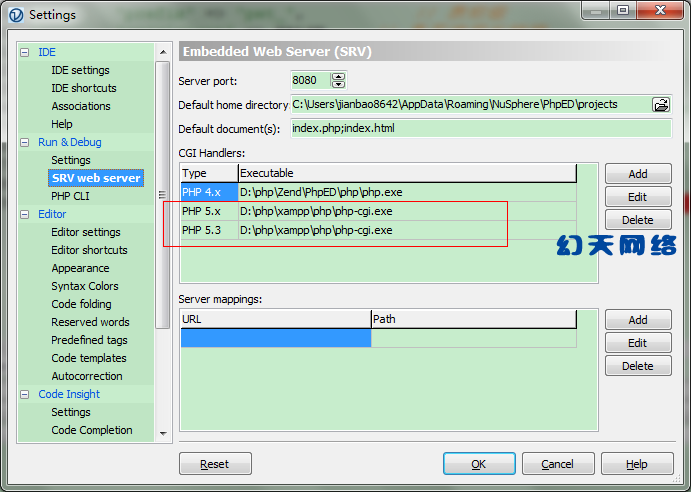Edit the selected CGI handler
The height and width of the screenshot is (492, 691).
point(638,197)
